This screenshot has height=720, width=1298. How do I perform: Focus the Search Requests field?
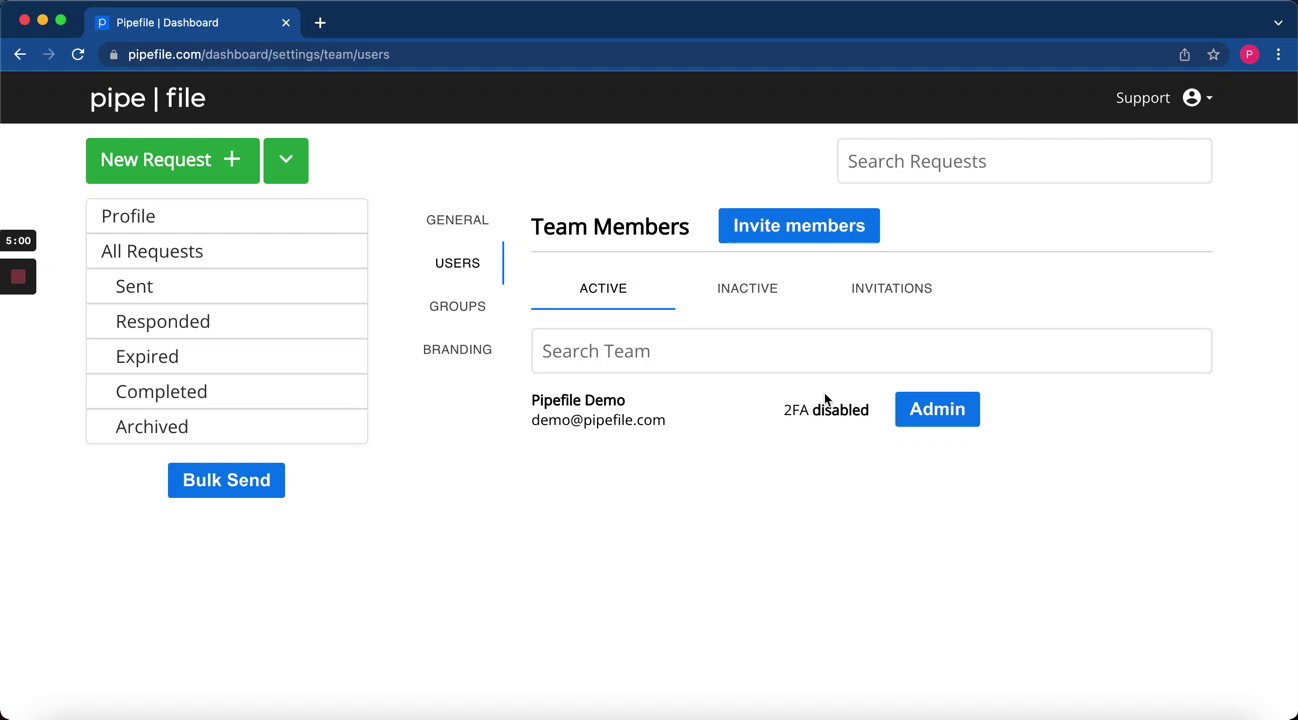pos(1024,161)
